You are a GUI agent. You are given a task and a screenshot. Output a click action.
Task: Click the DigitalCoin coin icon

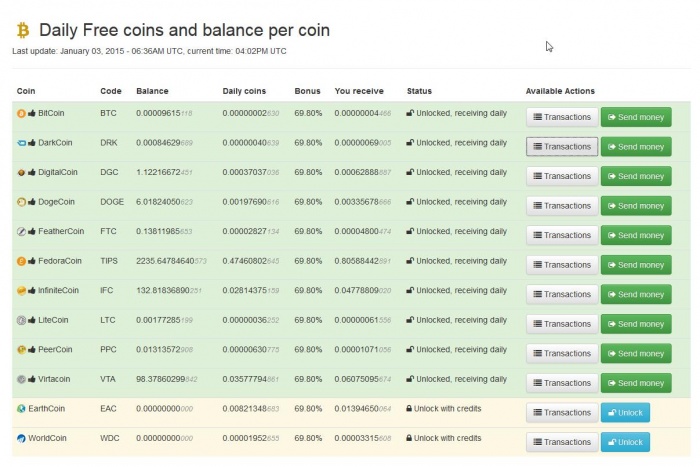pos(21,172)
